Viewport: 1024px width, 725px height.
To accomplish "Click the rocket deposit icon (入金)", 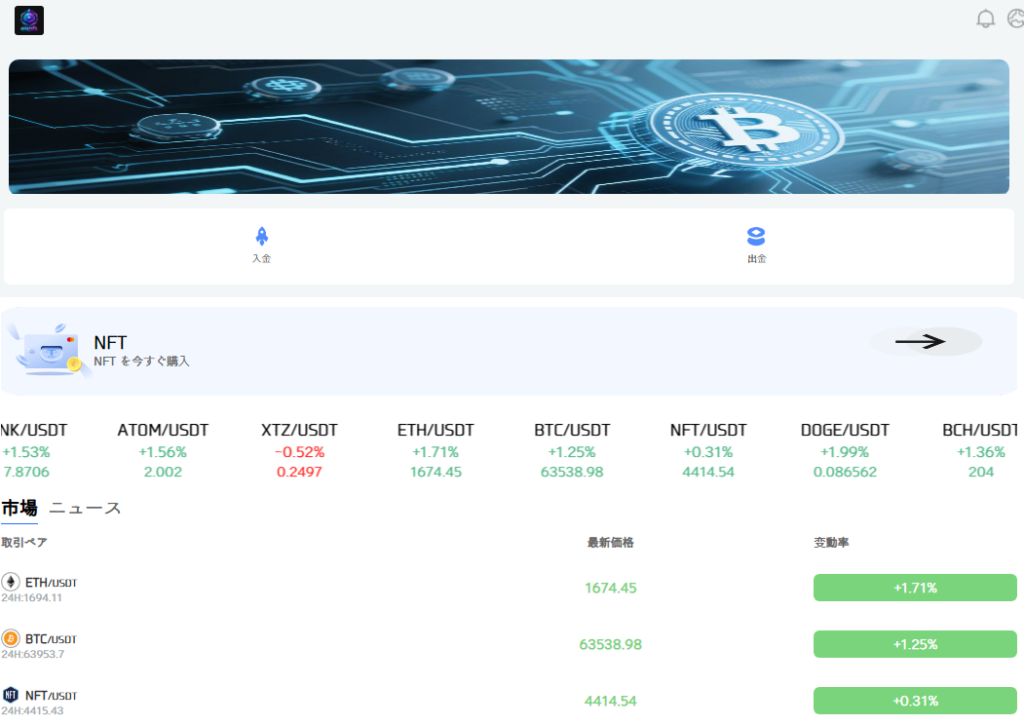I will [x=262, y=236].
